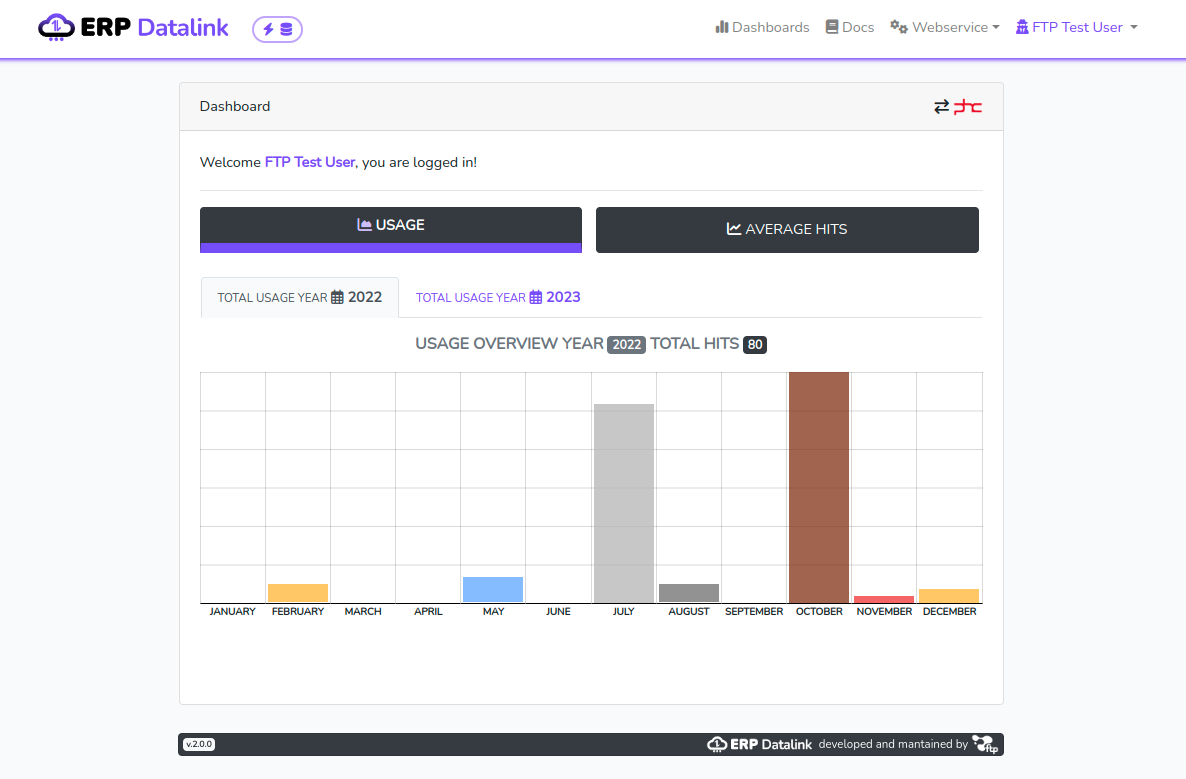1186x779 pixels.
Task: Switch to Total Usage Year 2023 tab
Action: [498, 297]
